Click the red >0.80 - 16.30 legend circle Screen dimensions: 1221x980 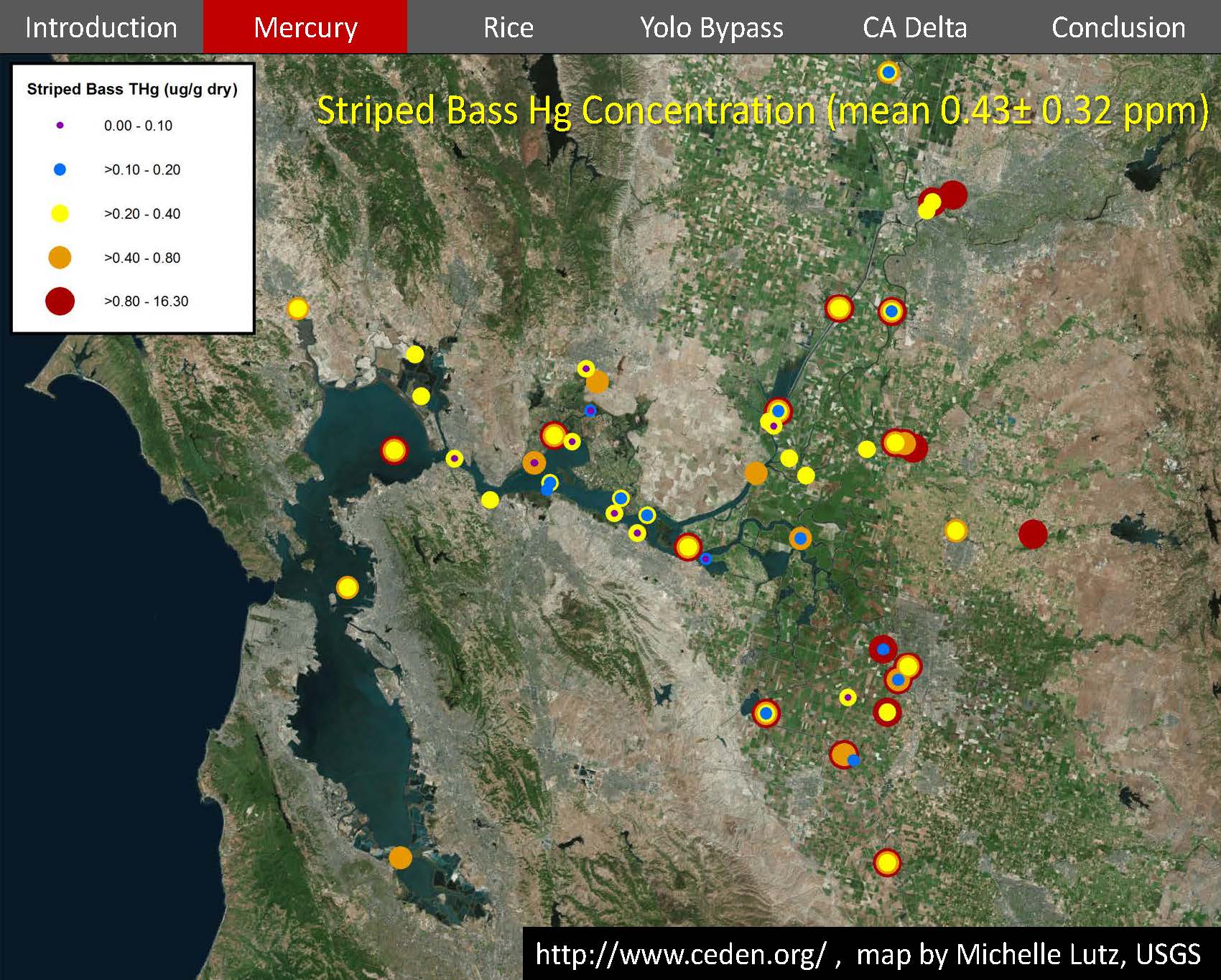click(60, 301)
